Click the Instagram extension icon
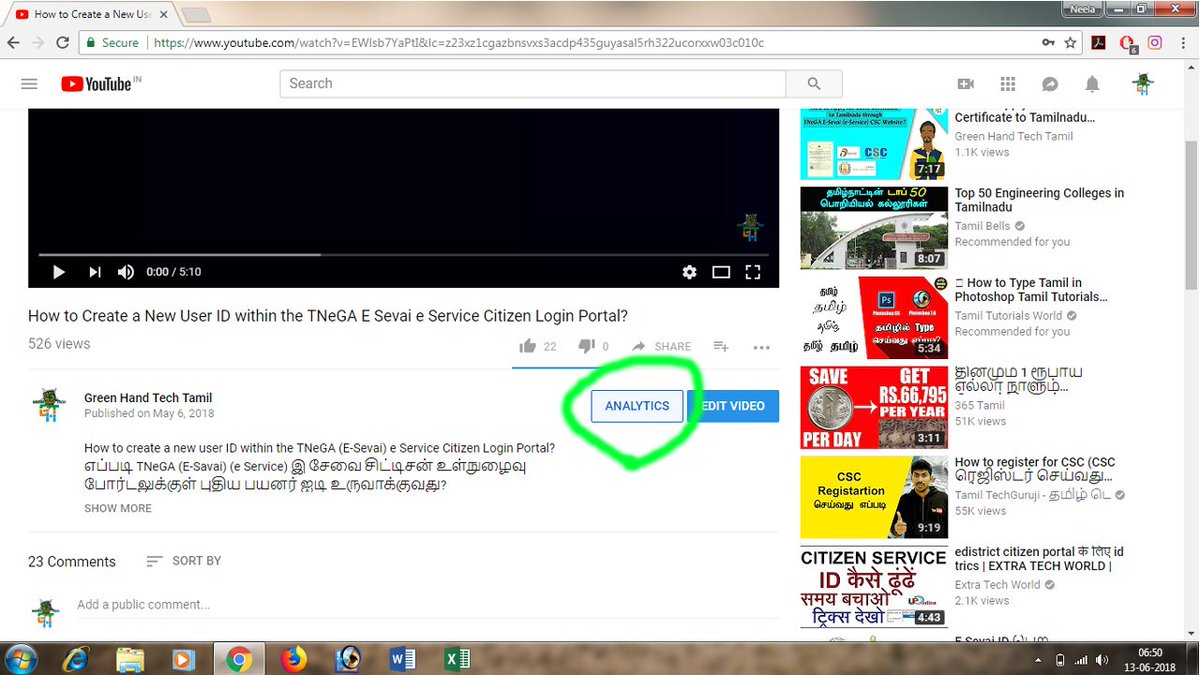1200x675 pixels. (x=1155, y=43)
